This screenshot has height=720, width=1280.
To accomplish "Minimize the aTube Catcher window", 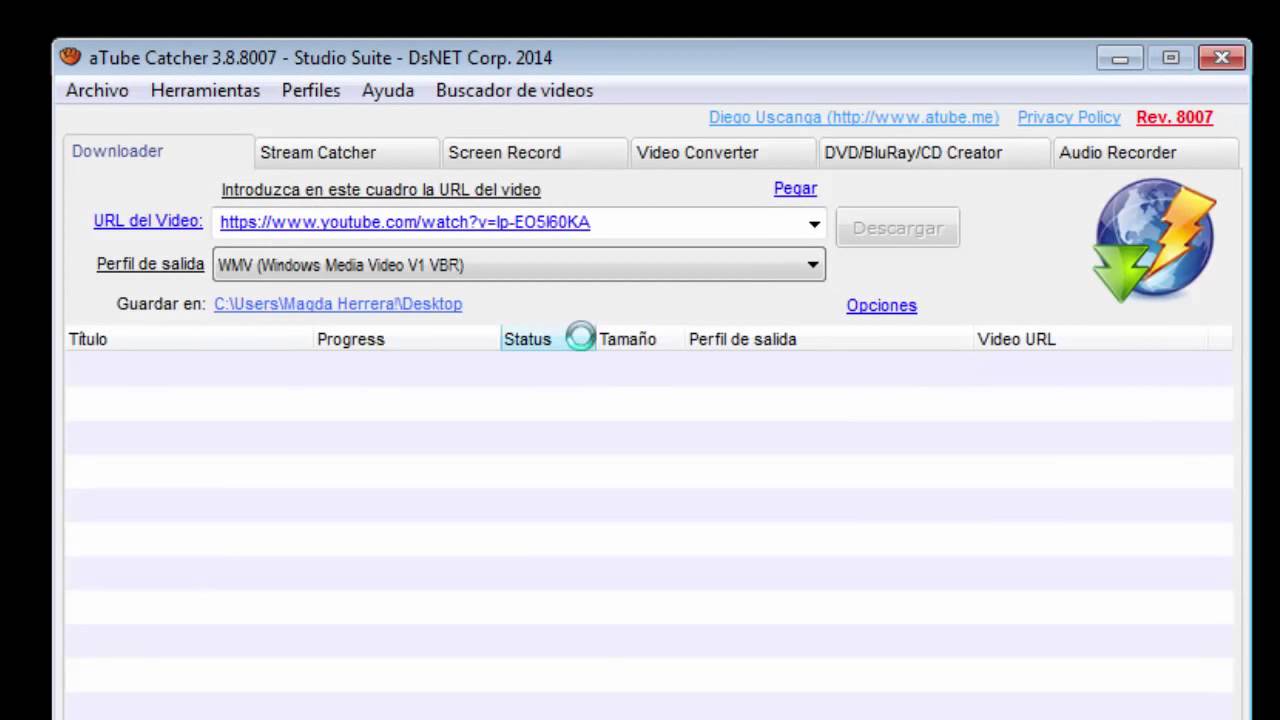I will (1120, 58).
